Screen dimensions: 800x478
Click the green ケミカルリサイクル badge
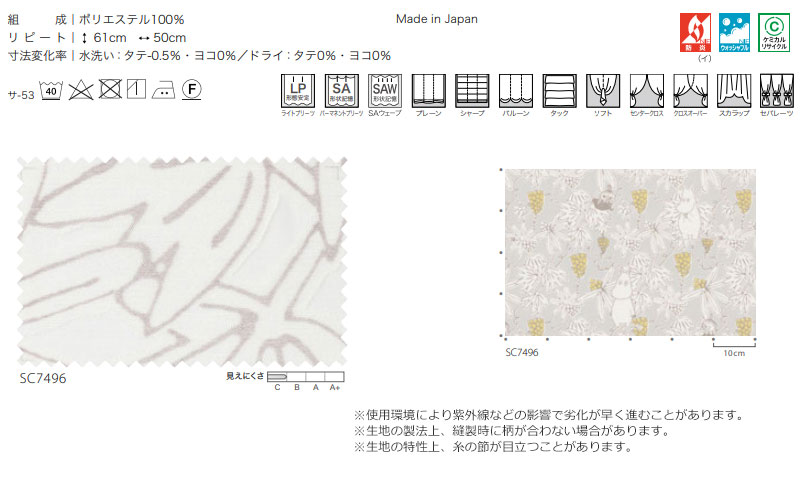pyautogui.click(x=774, y=33)
